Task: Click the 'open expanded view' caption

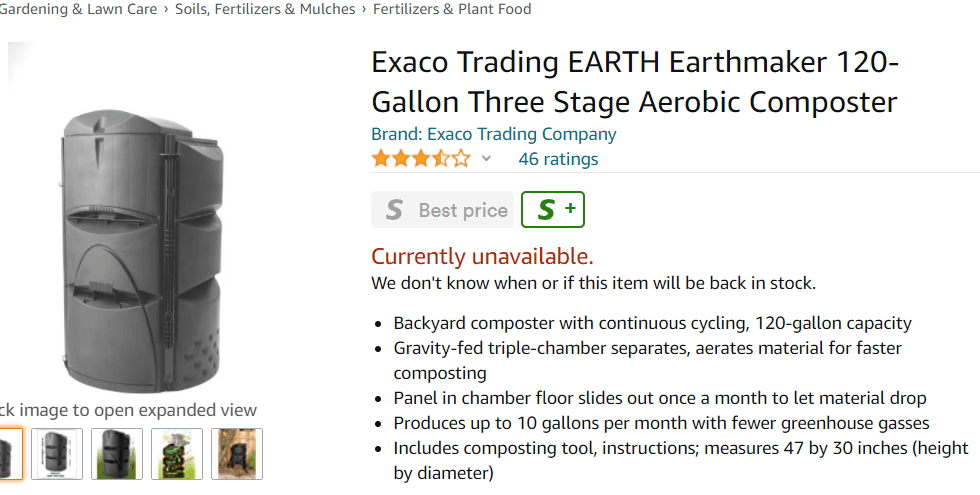Action: [128, 410]
